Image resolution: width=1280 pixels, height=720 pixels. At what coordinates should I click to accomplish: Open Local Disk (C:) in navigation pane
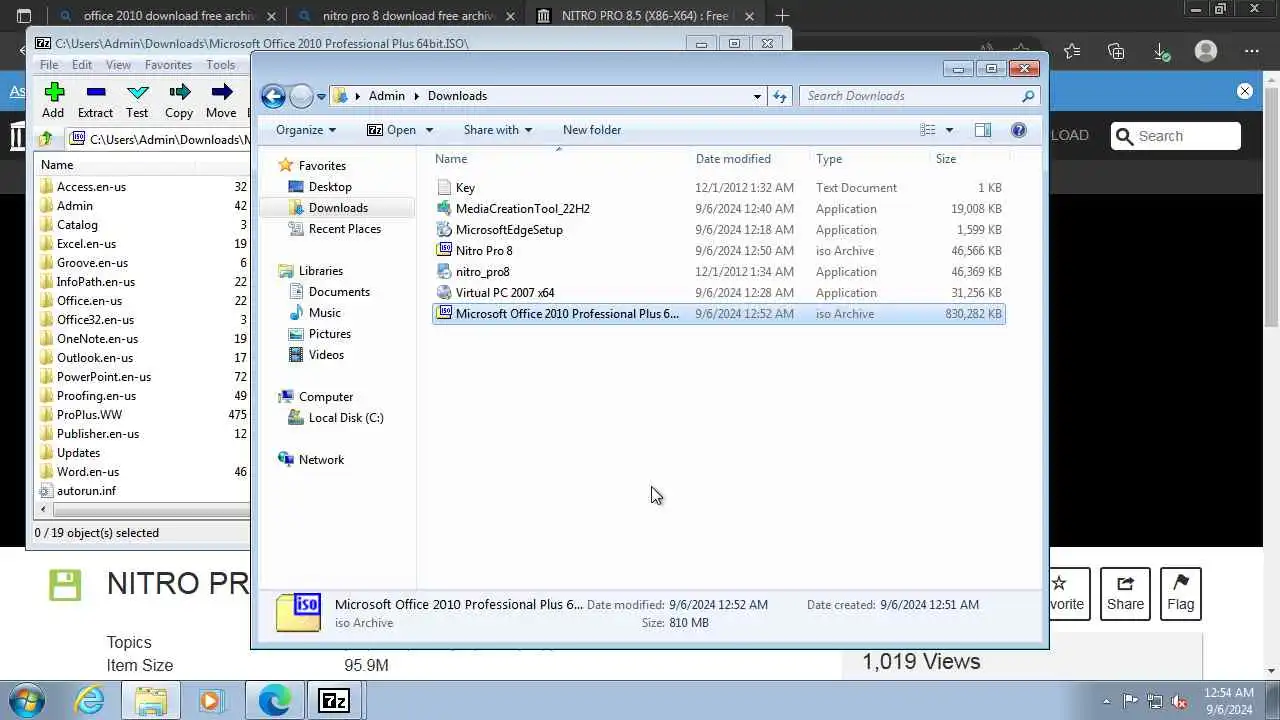click(x=345, y=418)
